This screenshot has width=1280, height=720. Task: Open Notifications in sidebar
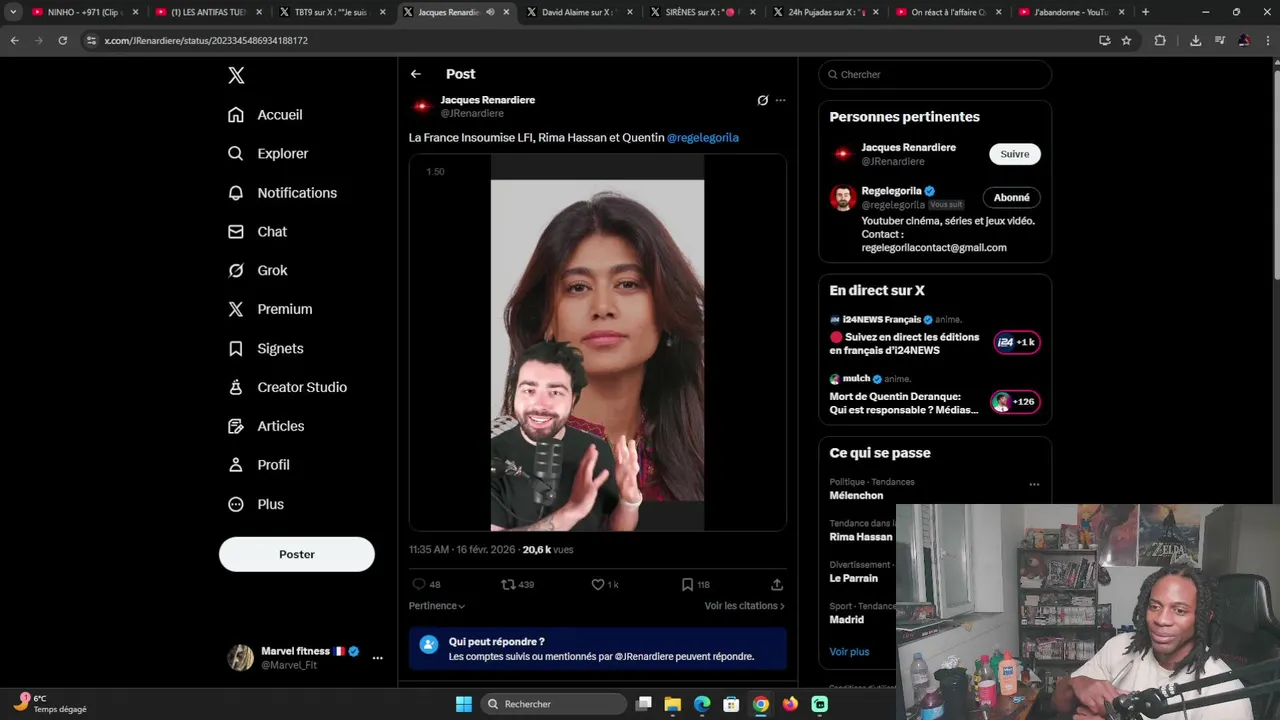(x=282, y=193)
